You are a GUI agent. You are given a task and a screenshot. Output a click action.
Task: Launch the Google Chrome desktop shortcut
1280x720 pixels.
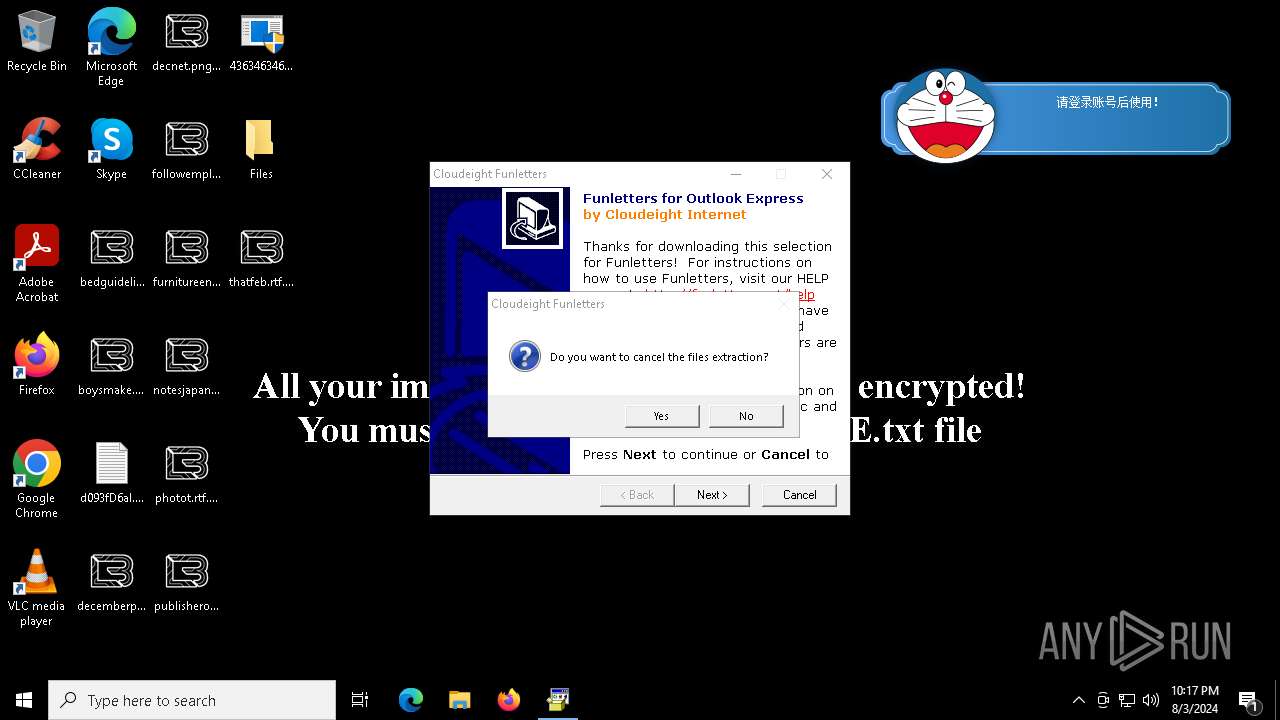pos(37,479)
